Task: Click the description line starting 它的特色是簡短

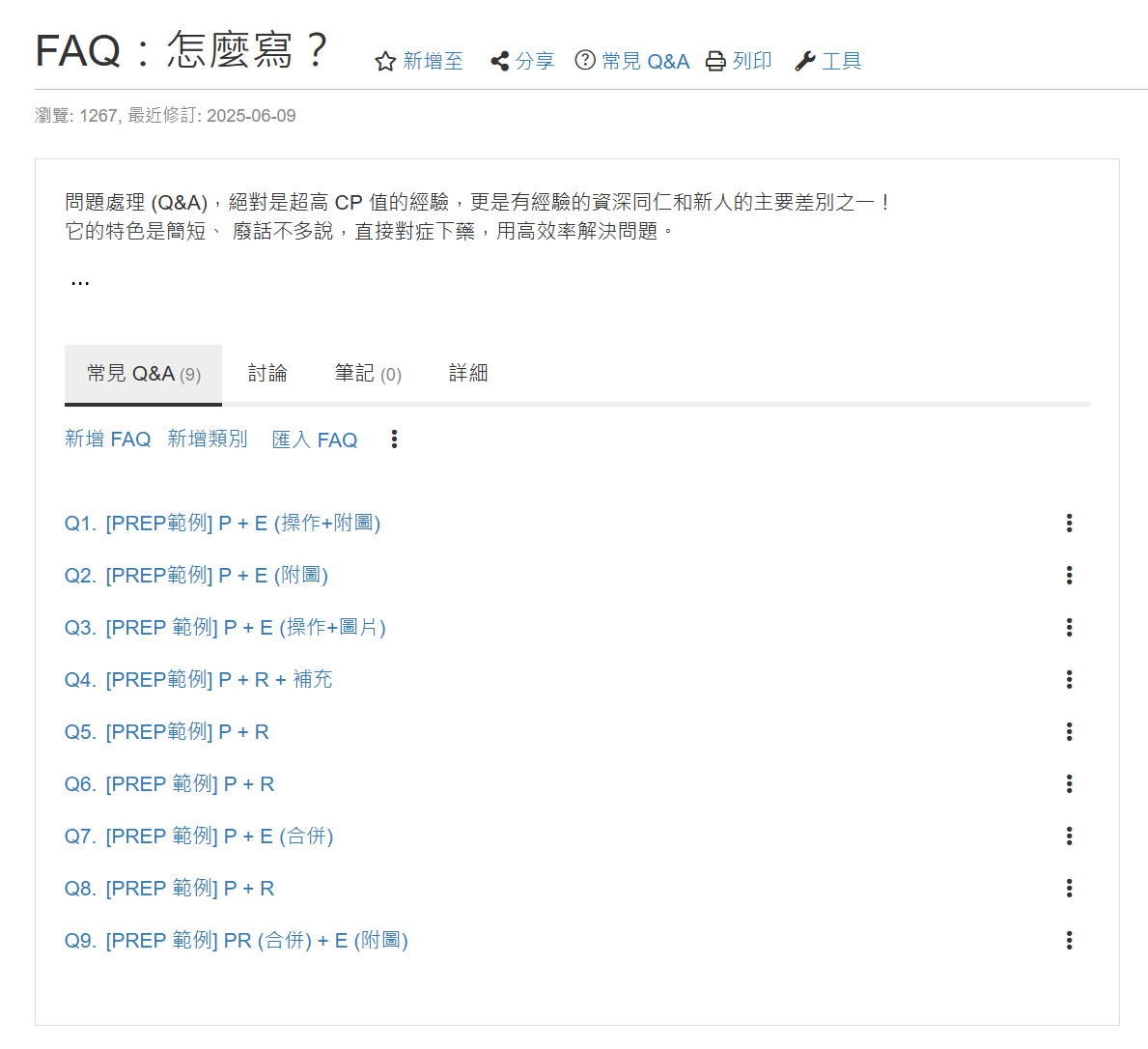Action: [x=370, y=232]
